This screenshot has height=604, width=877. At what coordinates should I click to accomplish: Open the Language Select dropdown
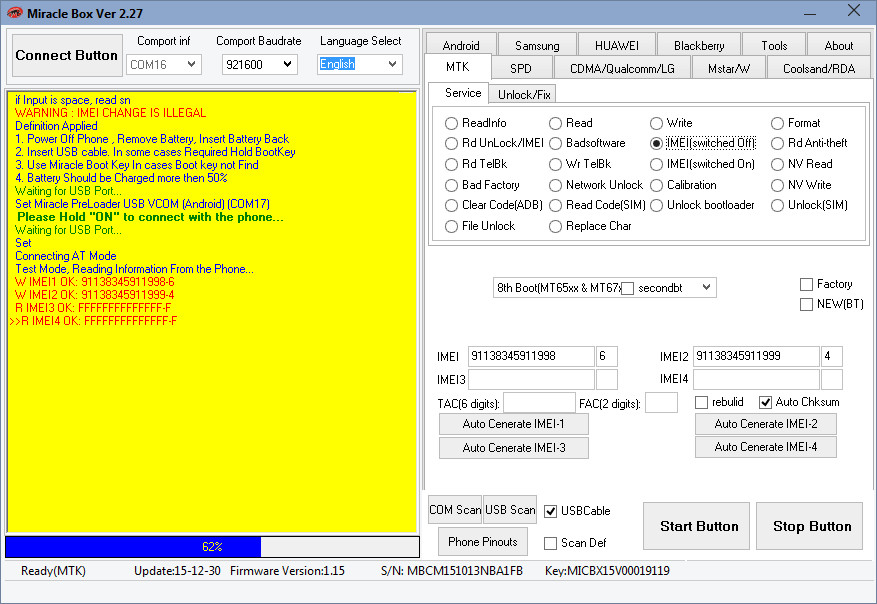click(x=360, y=64)
